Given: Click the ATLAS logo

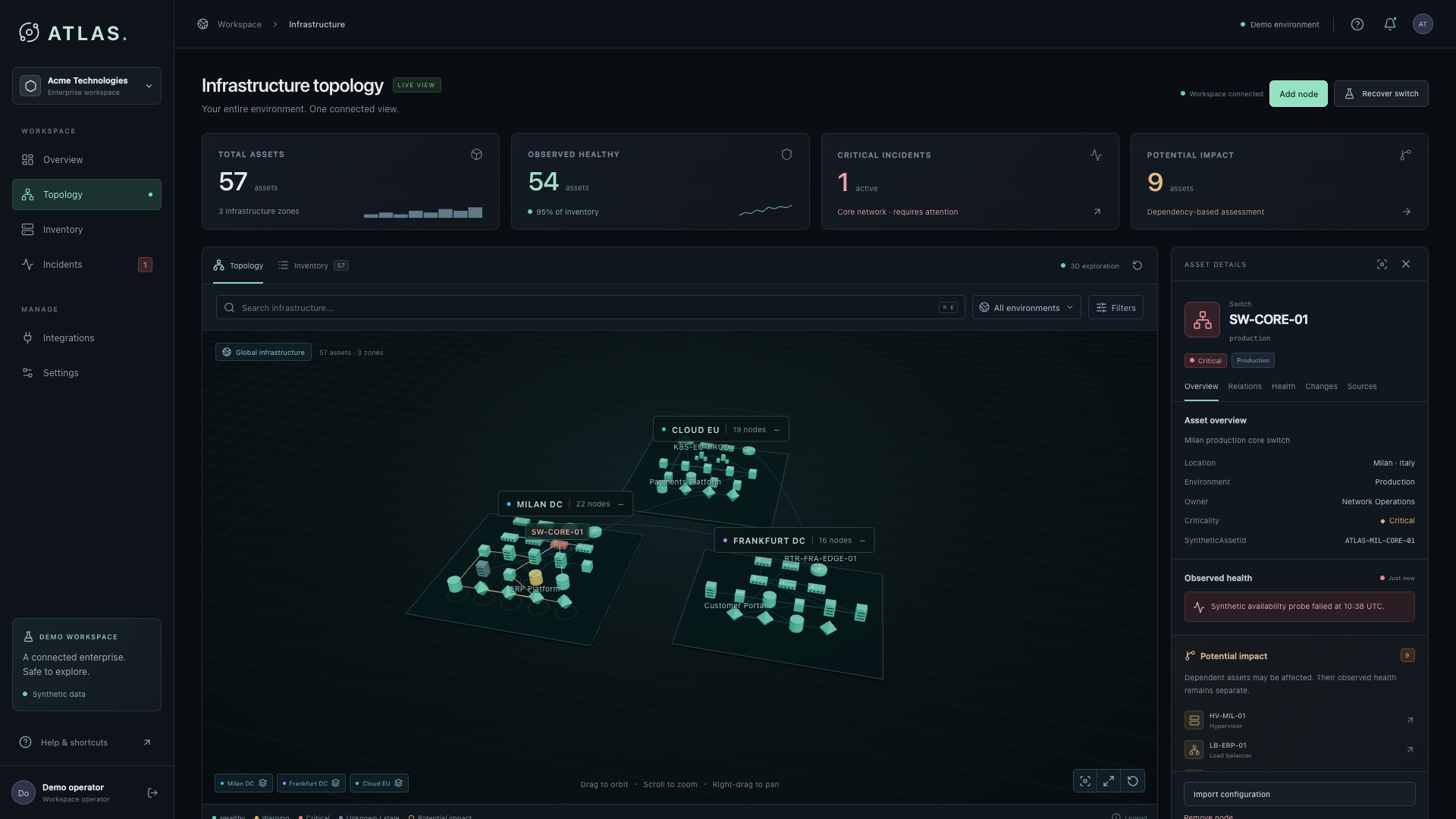Looking at the screenshot, I should (73, 33).
